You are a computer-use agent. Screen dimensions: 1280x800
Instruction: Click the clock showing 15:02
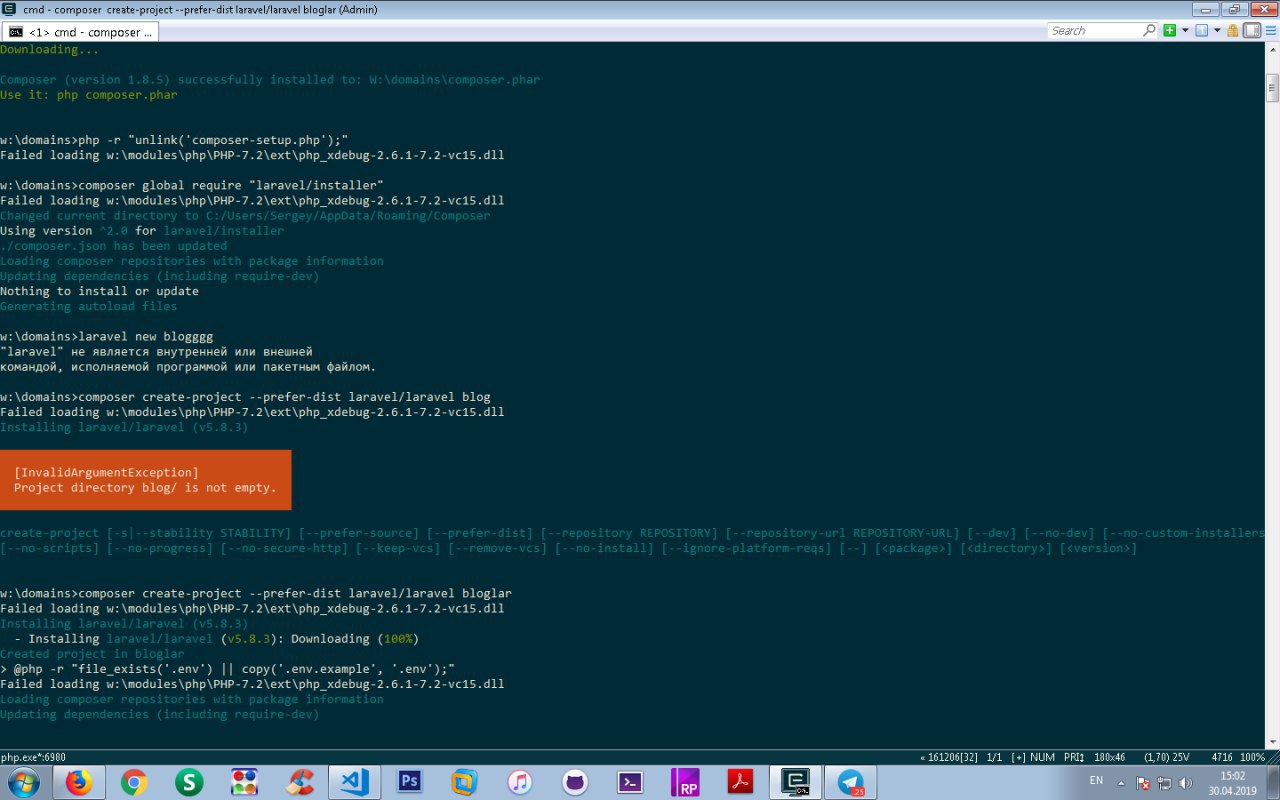(1233, 783)
